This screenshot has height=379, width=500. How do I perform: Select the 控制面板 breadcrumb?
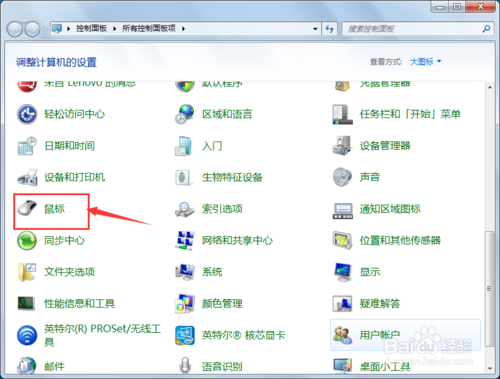point(91,28)
